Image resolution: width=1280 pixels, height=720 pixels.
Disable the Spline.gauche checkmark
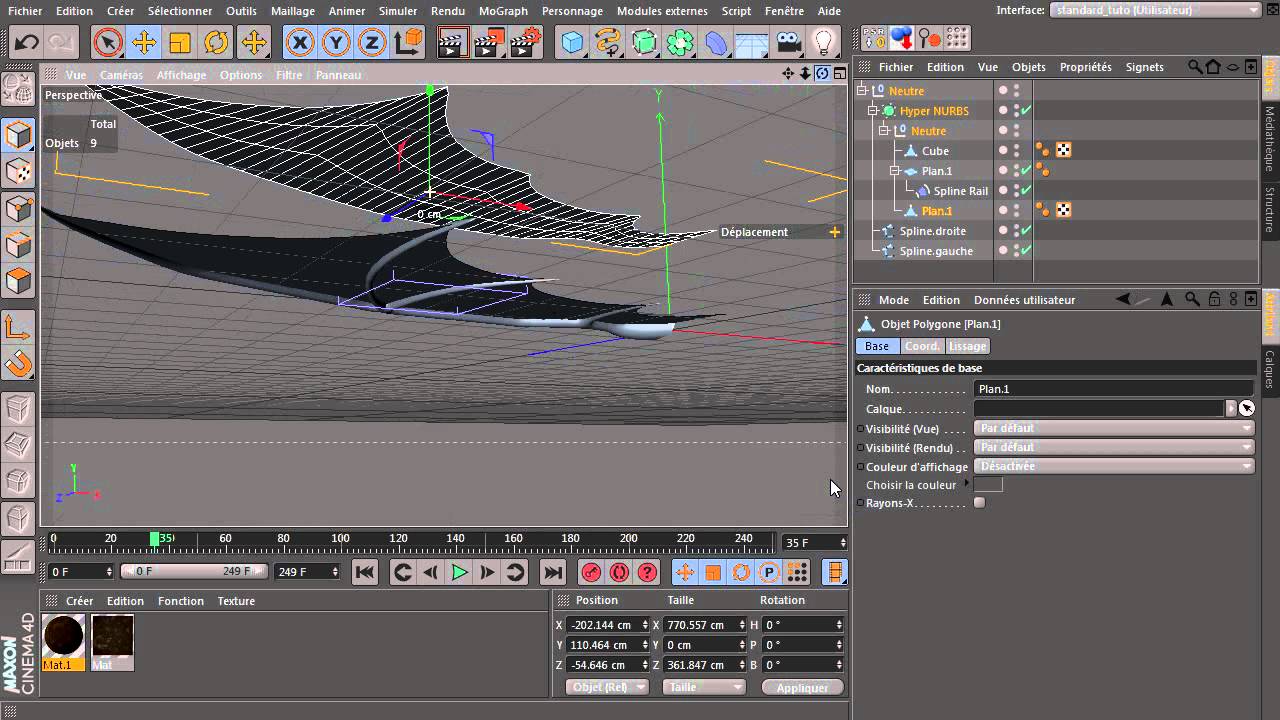tap(1026, 251)
